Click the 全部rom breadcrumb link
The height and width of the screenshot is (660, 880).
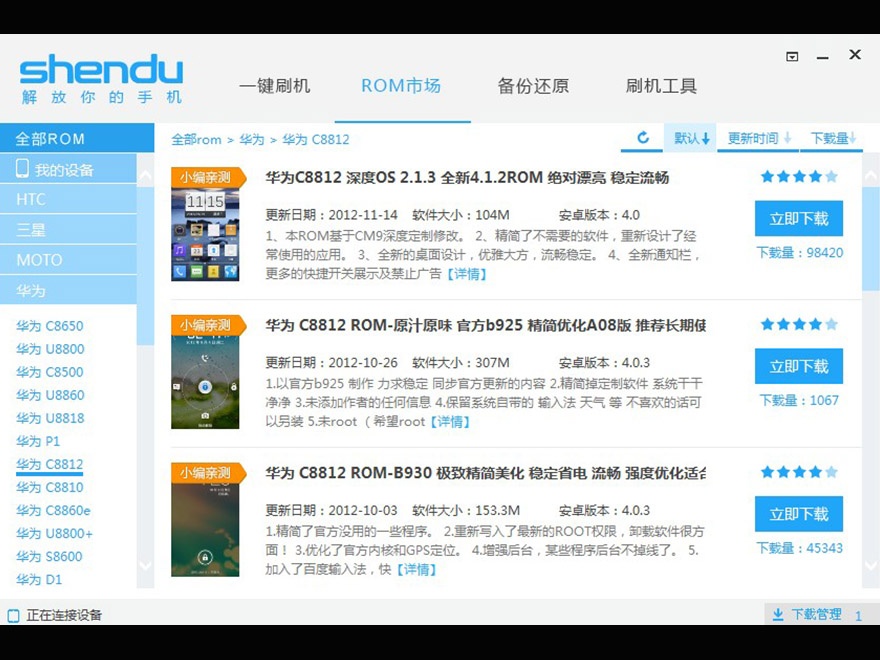pyautogui.click(x=196, y=139)
